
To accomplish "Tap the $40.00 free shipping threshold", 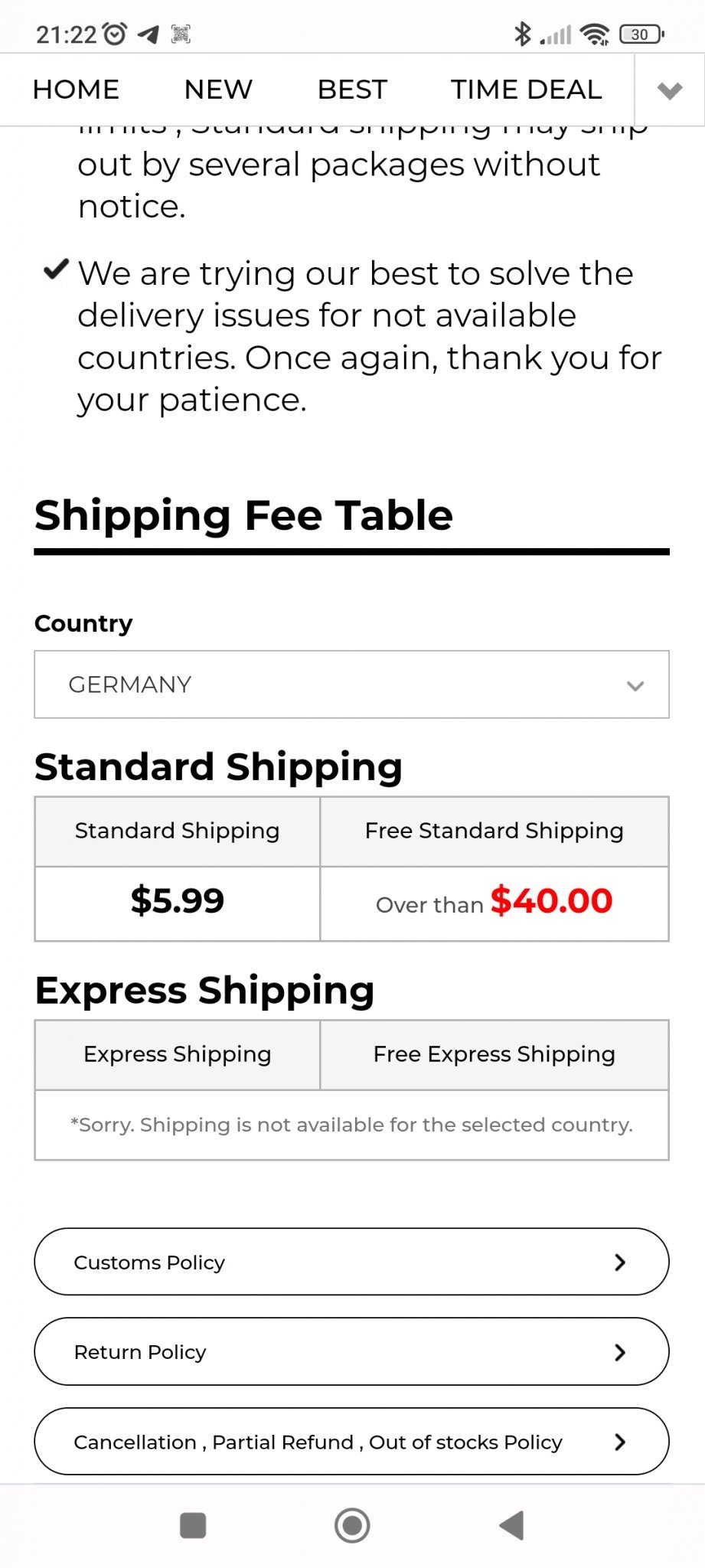I will [x=551, y=901].
